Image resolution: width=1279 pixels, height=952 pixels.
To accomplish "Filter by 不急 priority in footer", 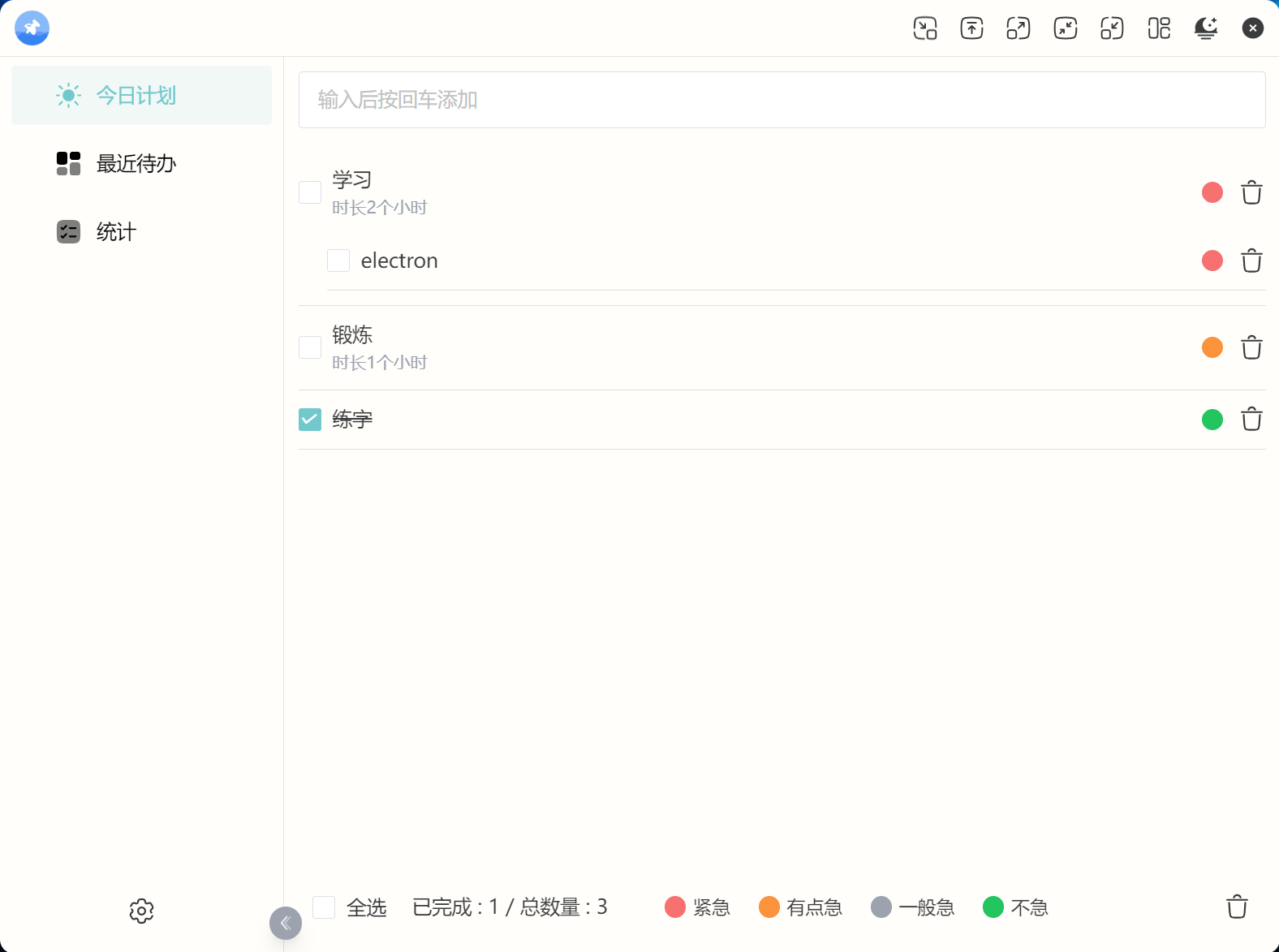I will (1015, 907).
